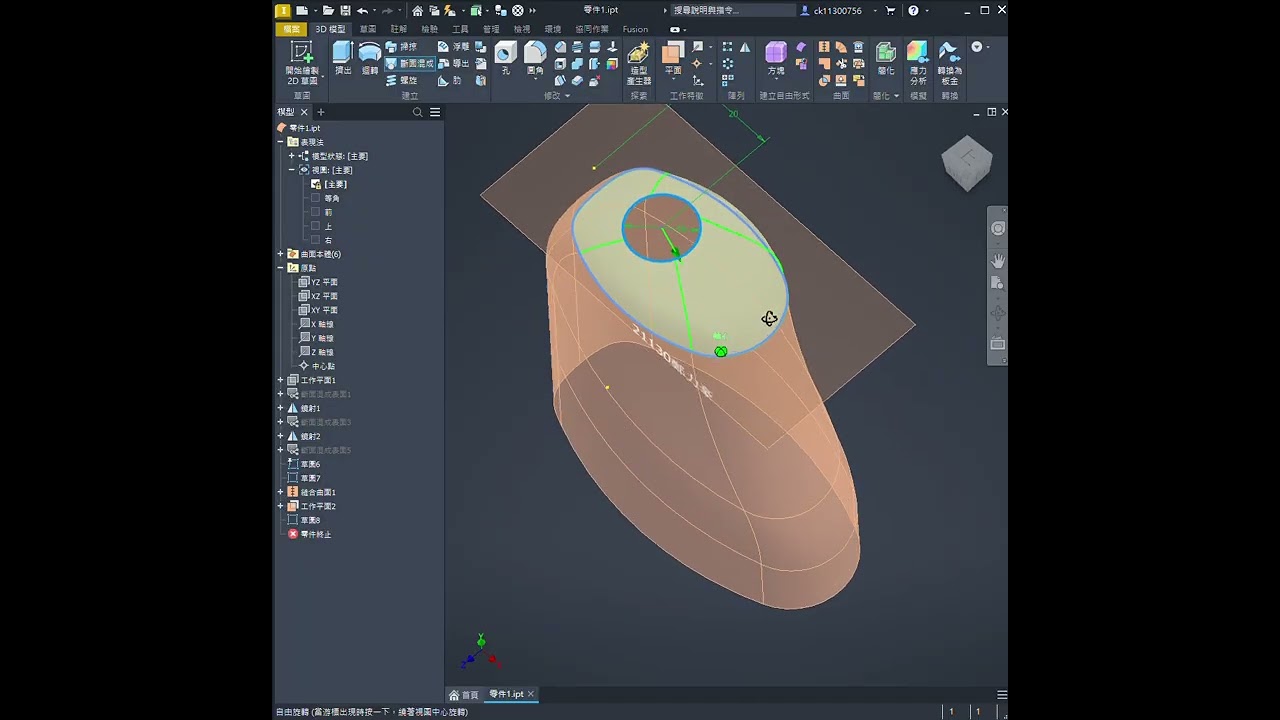The width and height of the screenshot is (1280, 720).
Task: Create a freeform Box (方塊)
Action: coord(775,58)
